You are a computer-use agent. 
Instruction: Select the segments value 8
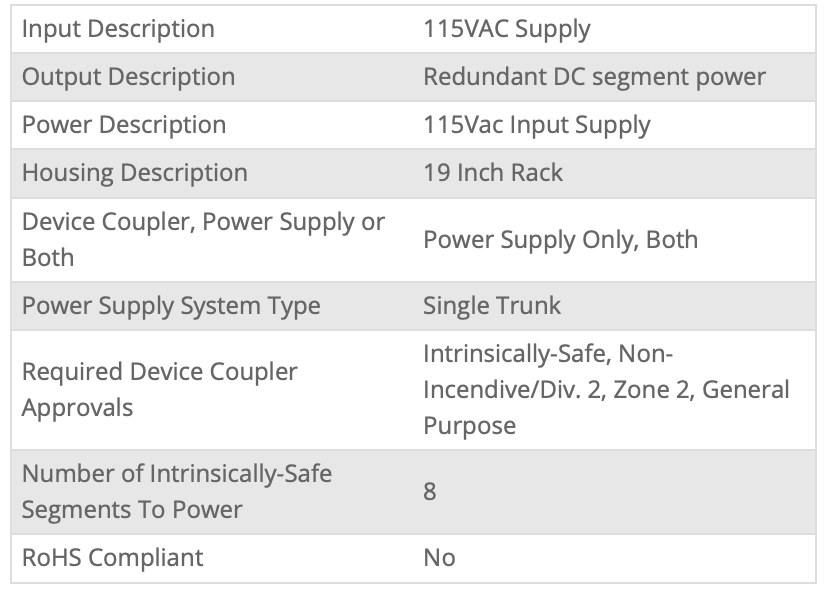click(430, 491)
